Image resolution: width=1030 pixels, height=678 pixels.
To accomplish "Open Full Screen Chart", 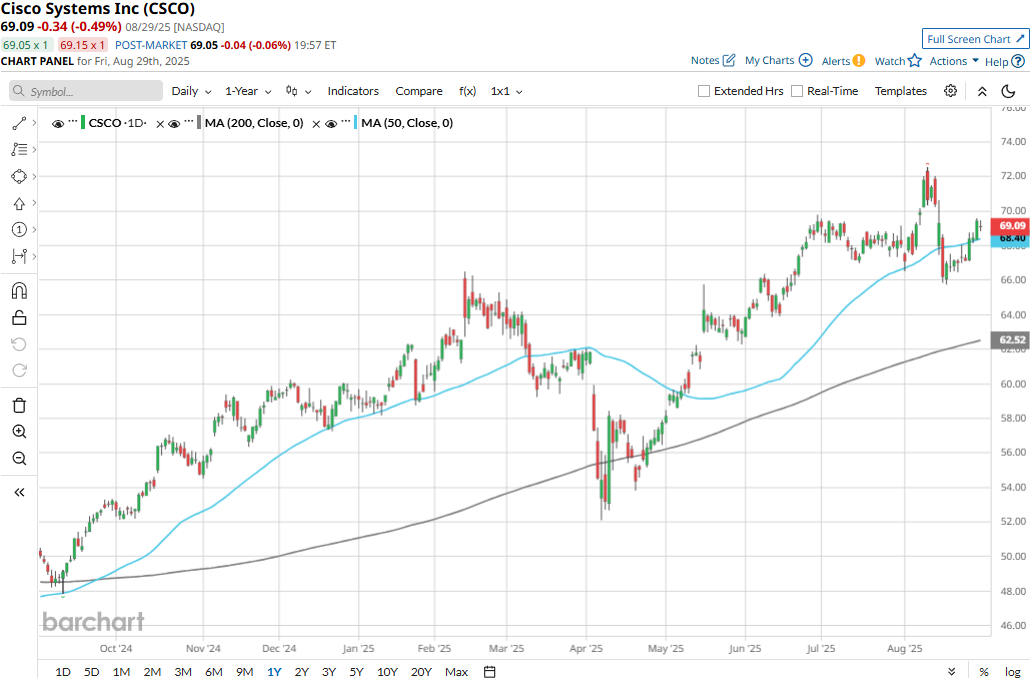I will tap(975, 39).
